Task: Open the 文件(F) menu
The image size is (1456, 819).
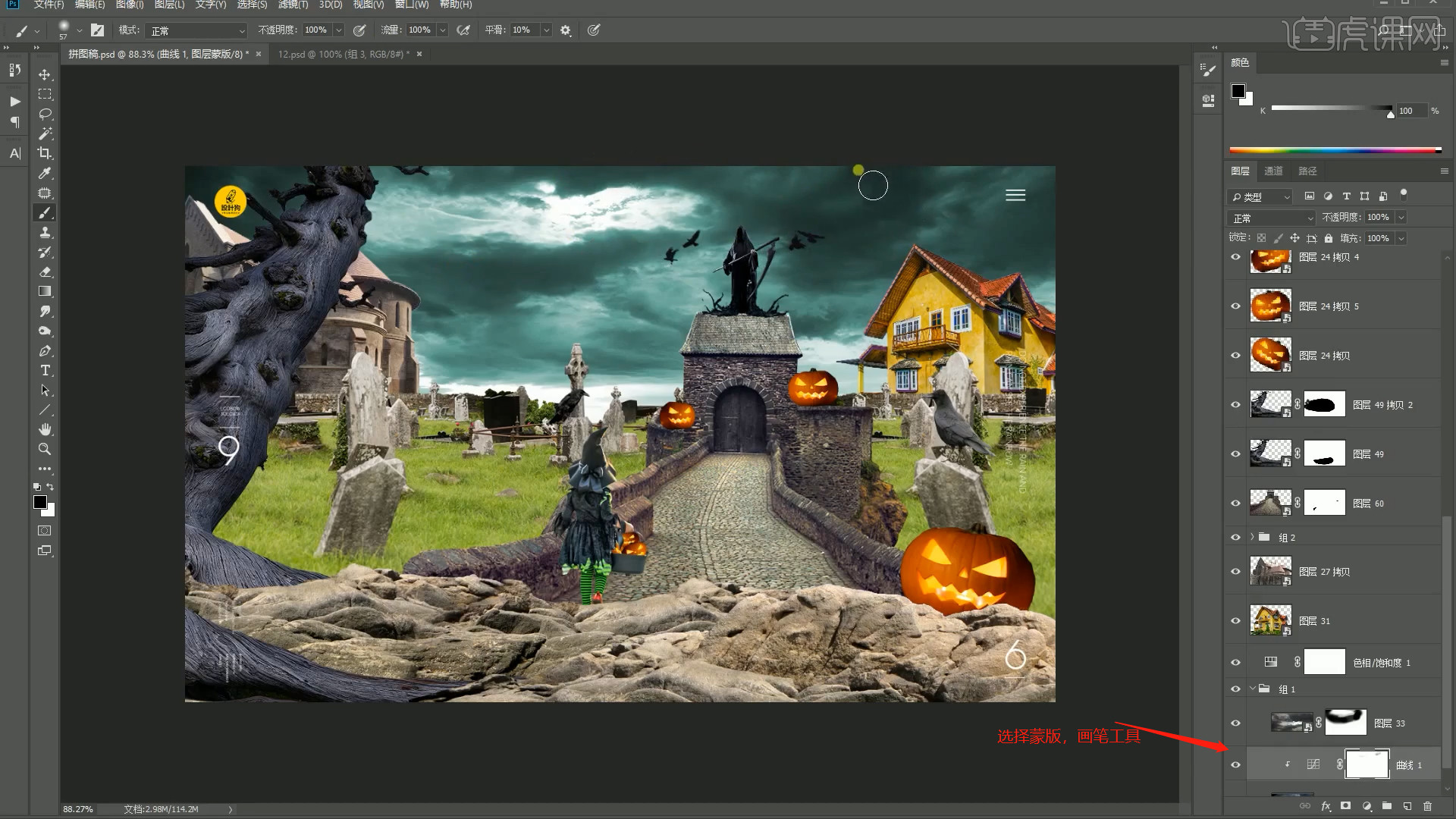Action: click(49, 5)
